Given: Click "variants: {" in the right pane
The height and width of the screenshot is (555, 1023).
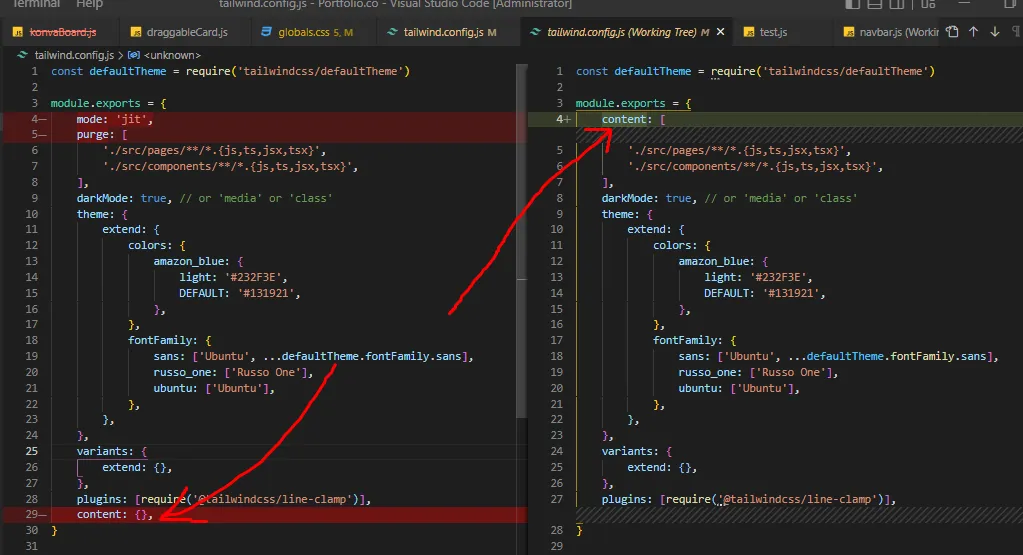Looking at the screenshot, I should tap(637, 451).
